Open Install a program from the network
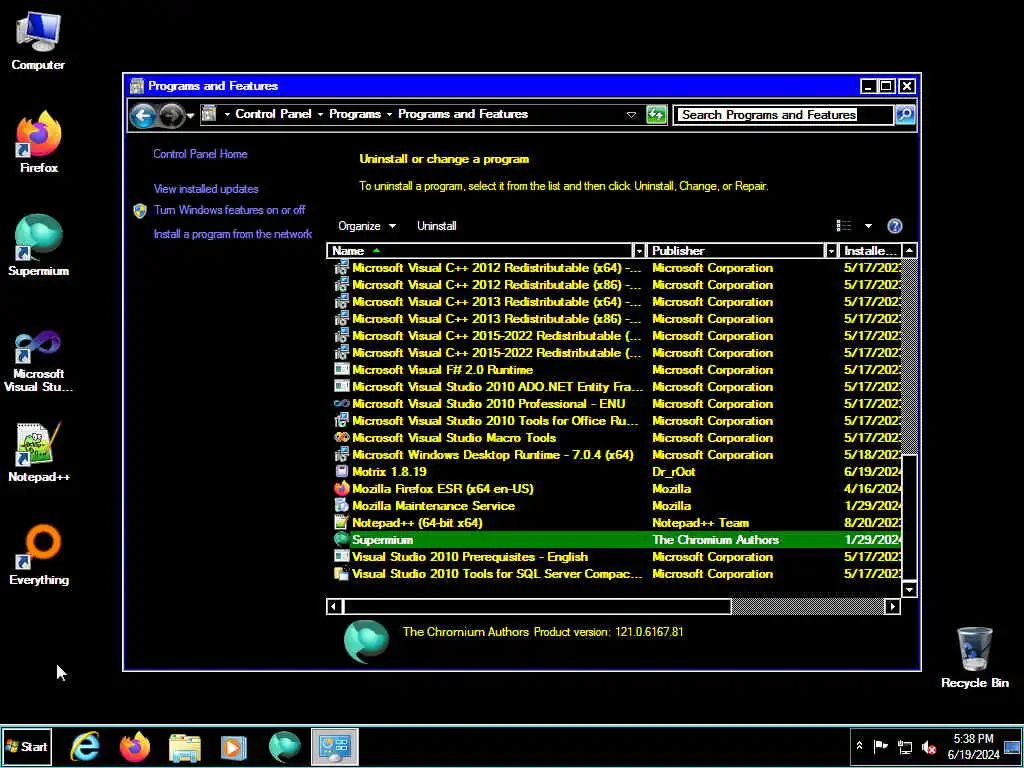Screen dimensions: 1024x768 click(232, 234)
